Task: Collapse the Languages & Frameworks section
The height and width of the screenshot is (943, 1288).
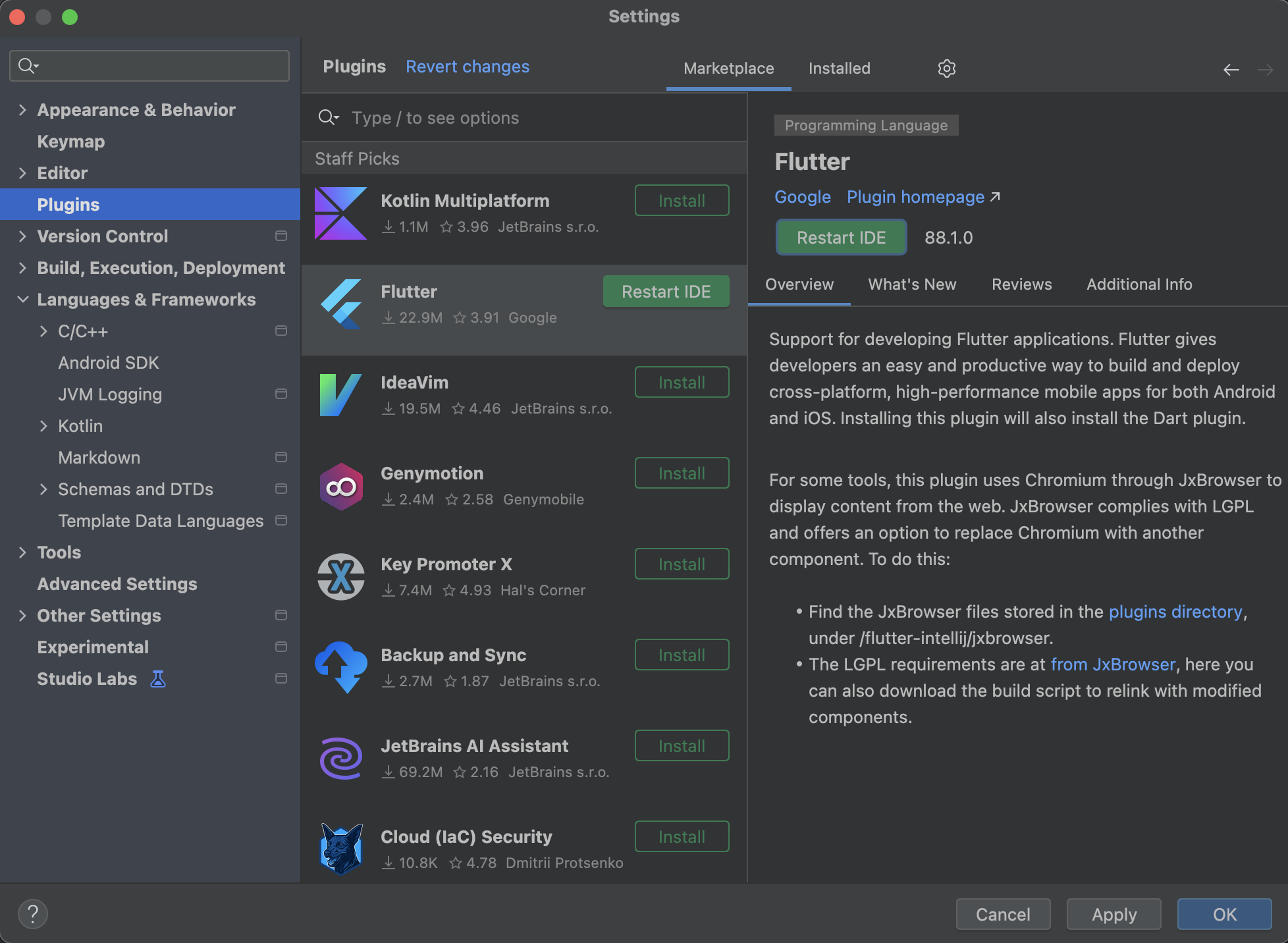Action: click(x=22, y=300)
